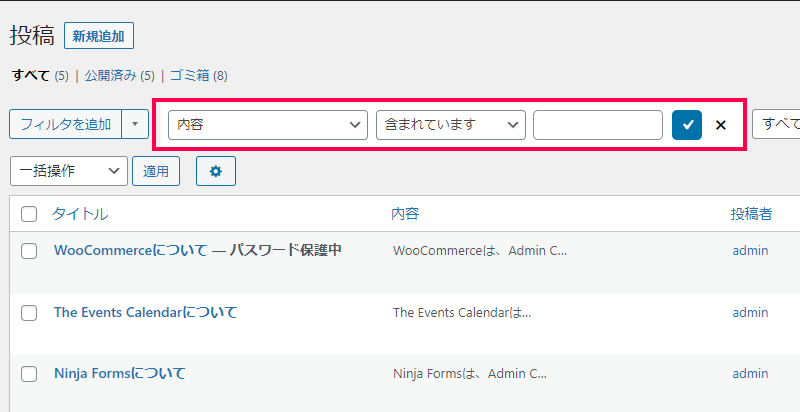
Task: Check The Events Calendarについて row checkbox
Action: [29, 313]
